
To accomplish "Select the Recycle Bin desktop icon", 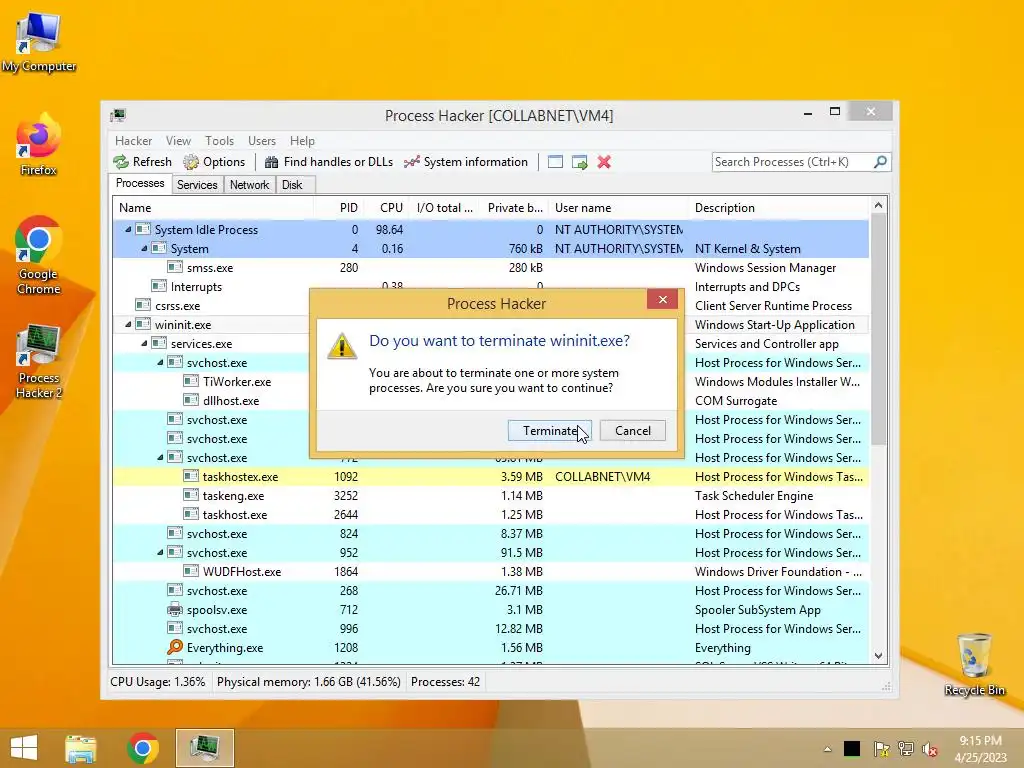I will tap(974, 664).
